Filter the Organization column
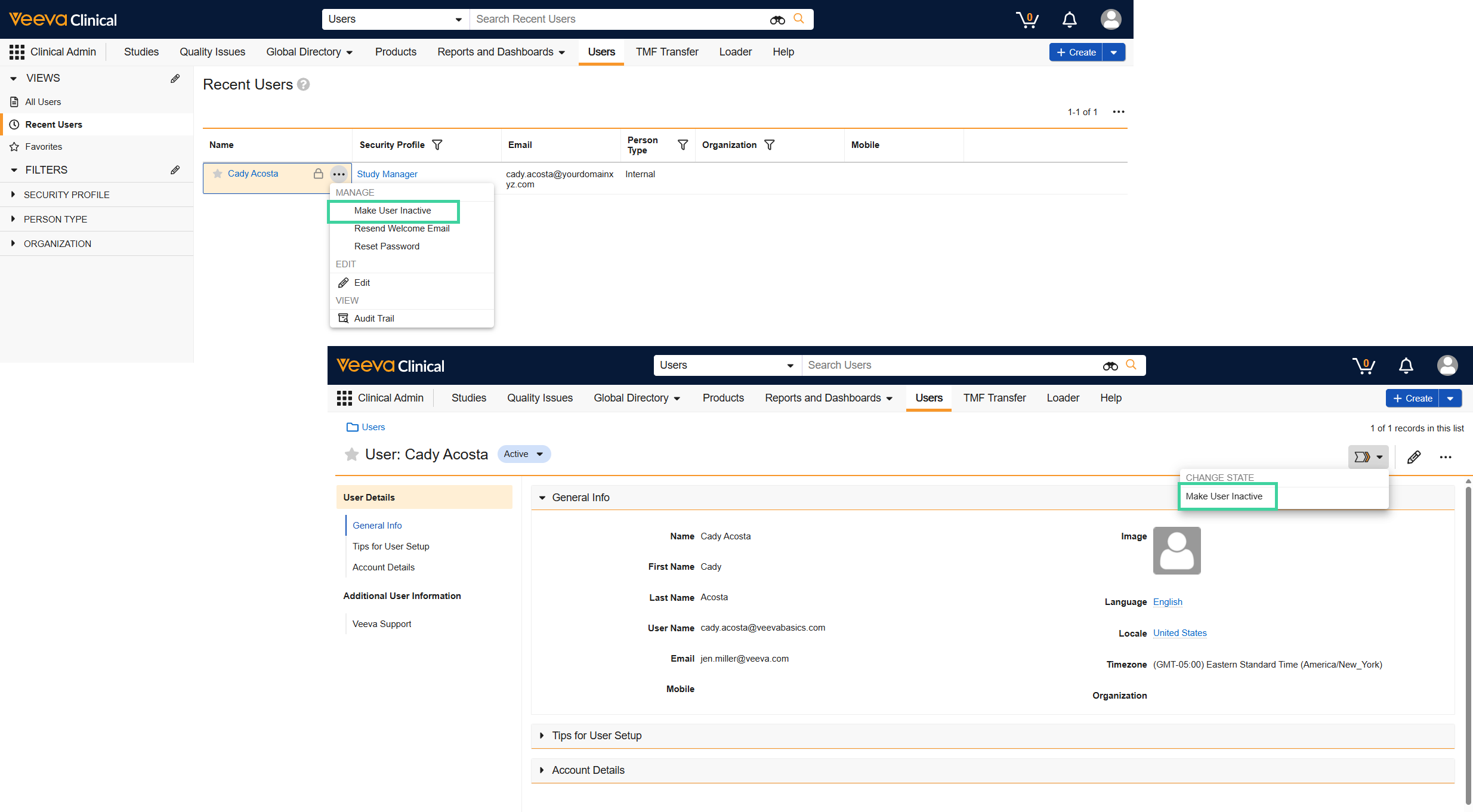Viewport: 1473px width, 812px height. [x=770, y=145]
